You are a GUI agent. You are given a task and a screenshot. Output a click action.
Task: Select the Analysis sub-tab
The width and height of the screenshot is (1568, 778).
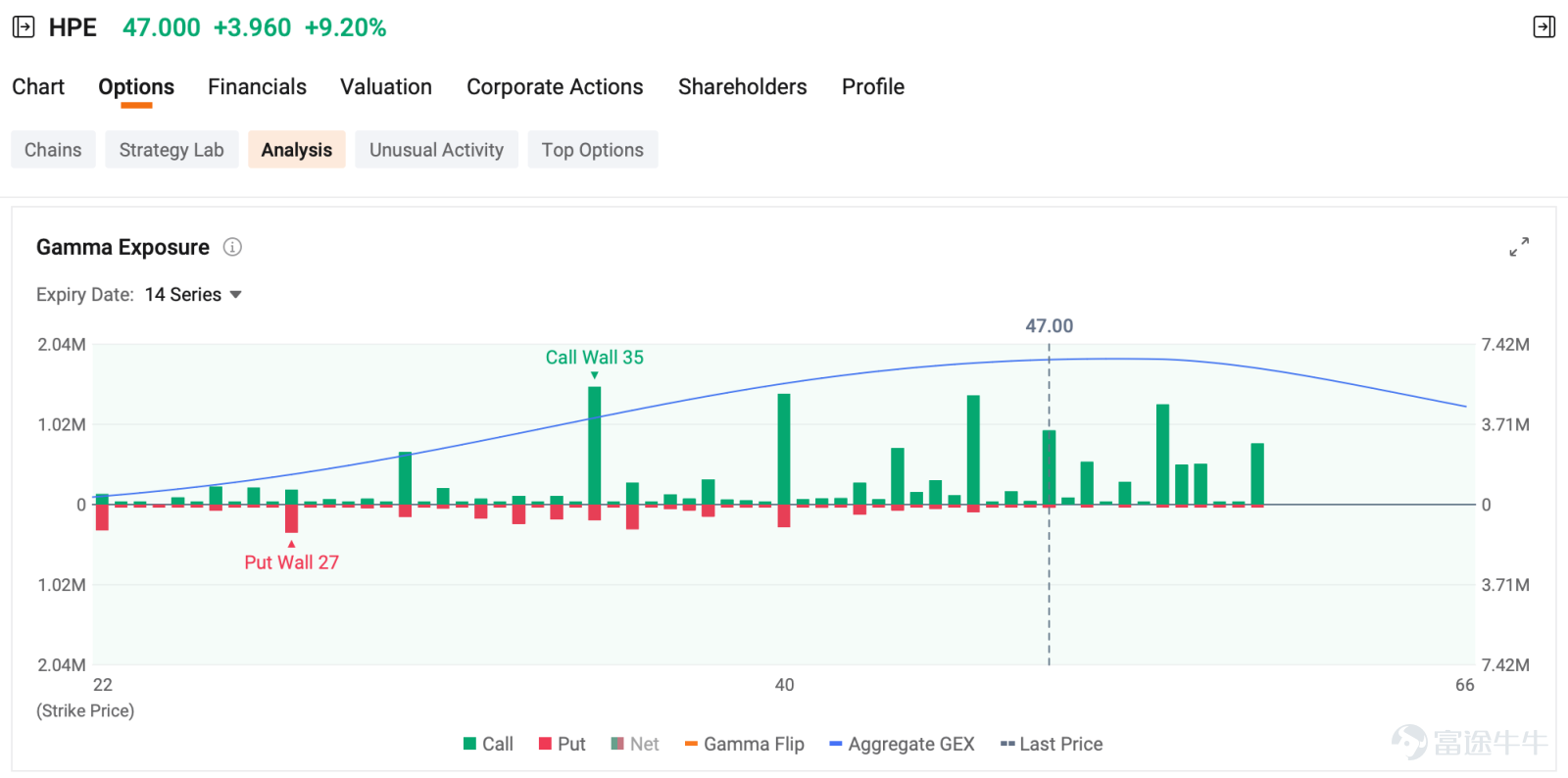297,150
